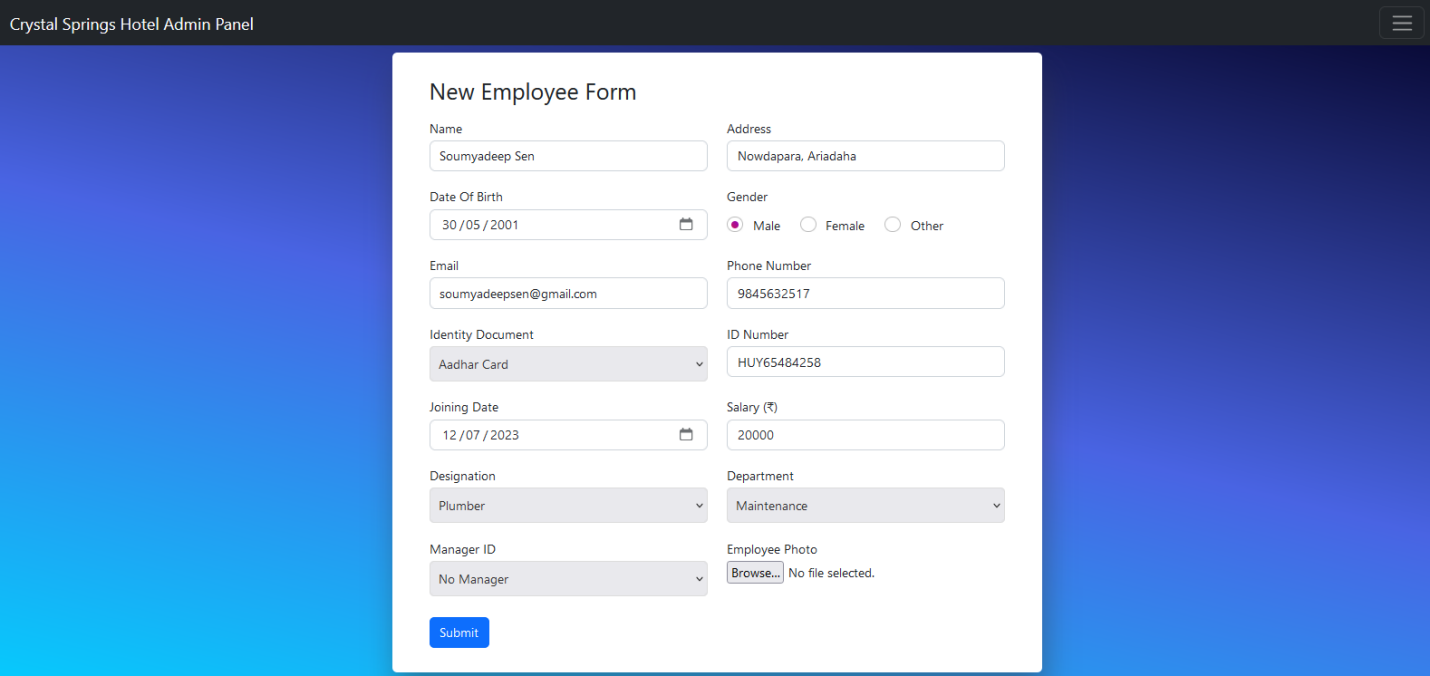Click the Crystal Springs Hotel Admin Panel title
This screenshot has width=1430, height=676.
pyautogui.click(x=132, y=24)
